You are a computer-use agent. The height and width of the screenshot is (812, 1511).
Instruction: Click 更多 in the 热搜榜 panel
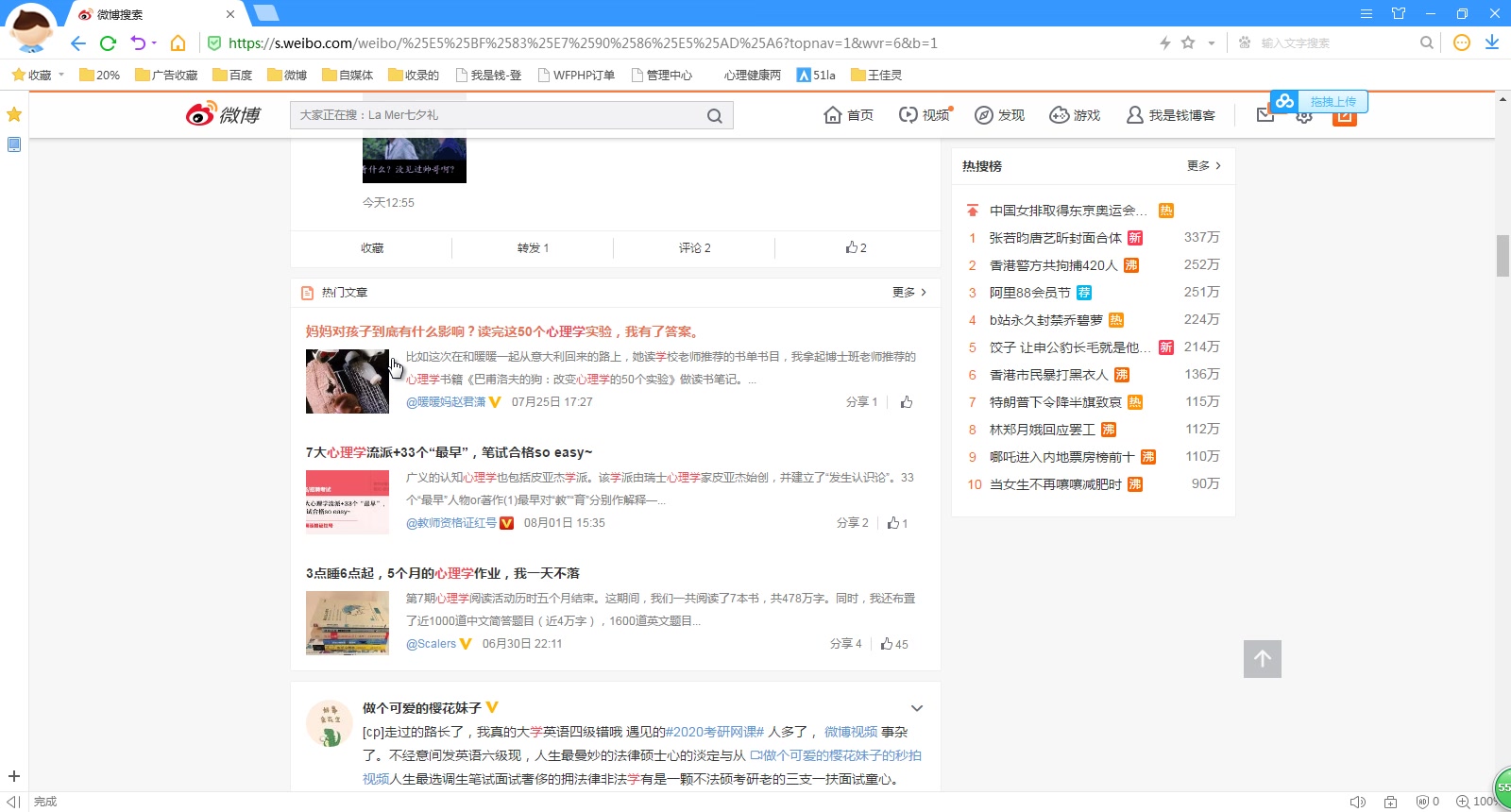pos(1204,165)
